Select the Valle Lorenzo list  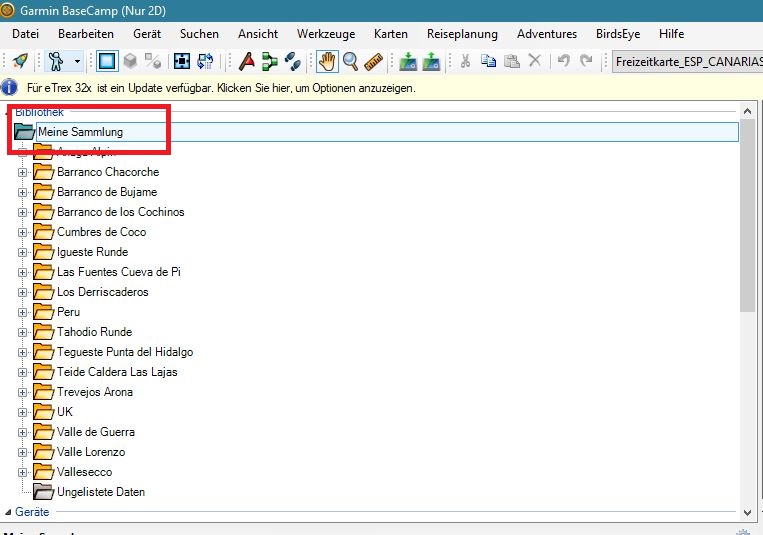click(x=91, y=452)
